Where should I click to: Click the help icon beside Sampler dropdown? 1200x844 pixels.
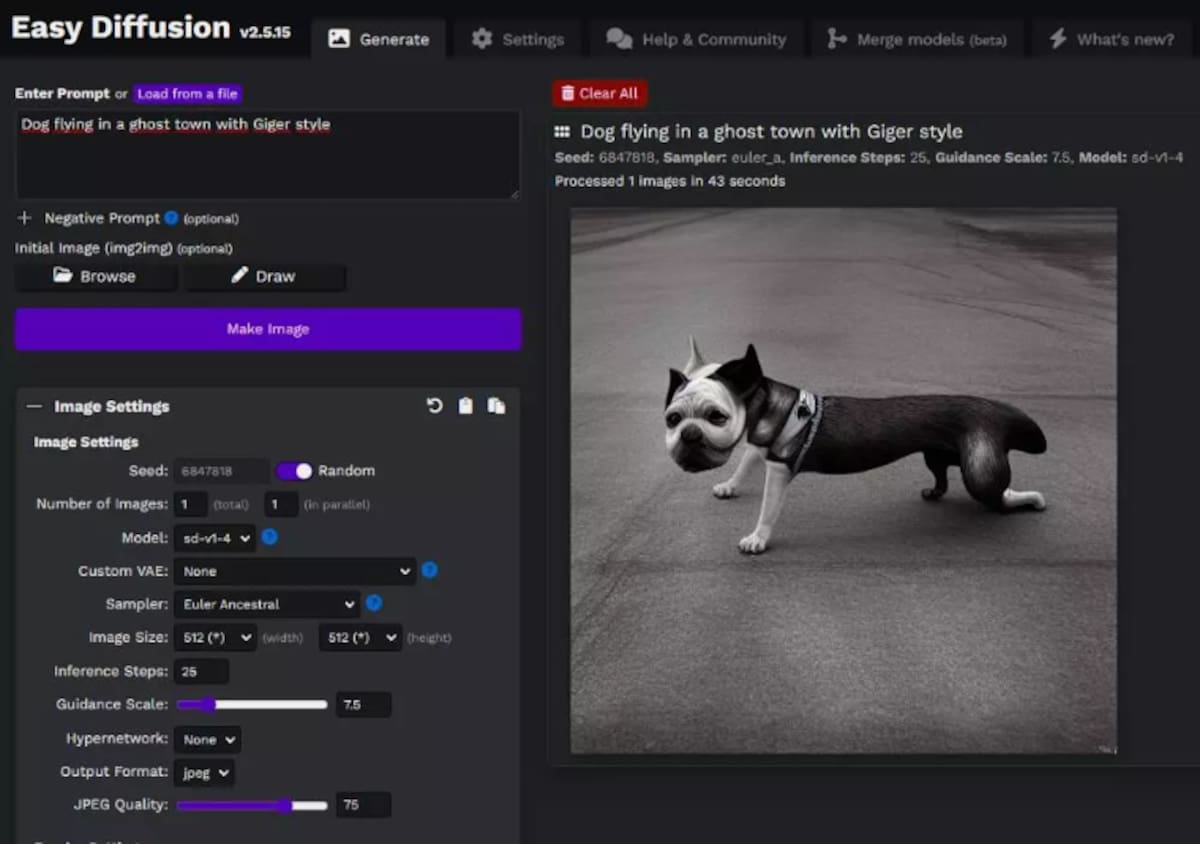click(374, 603)
